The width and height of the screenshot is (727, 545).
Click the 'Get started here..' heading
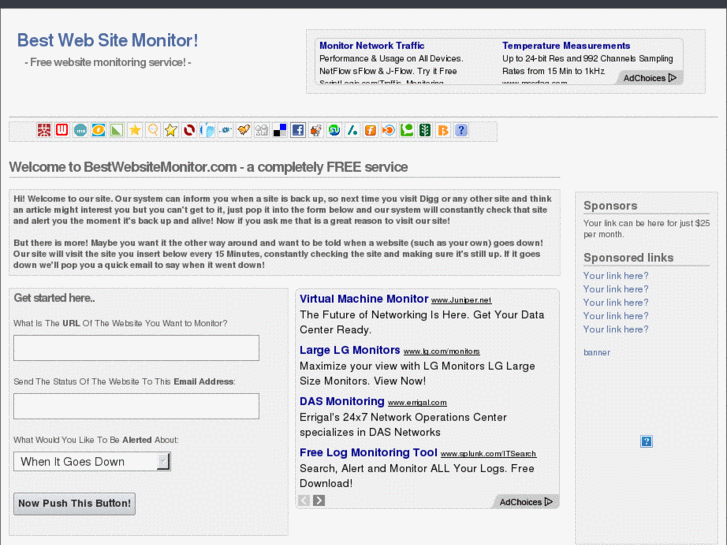[x=54, y=298]
